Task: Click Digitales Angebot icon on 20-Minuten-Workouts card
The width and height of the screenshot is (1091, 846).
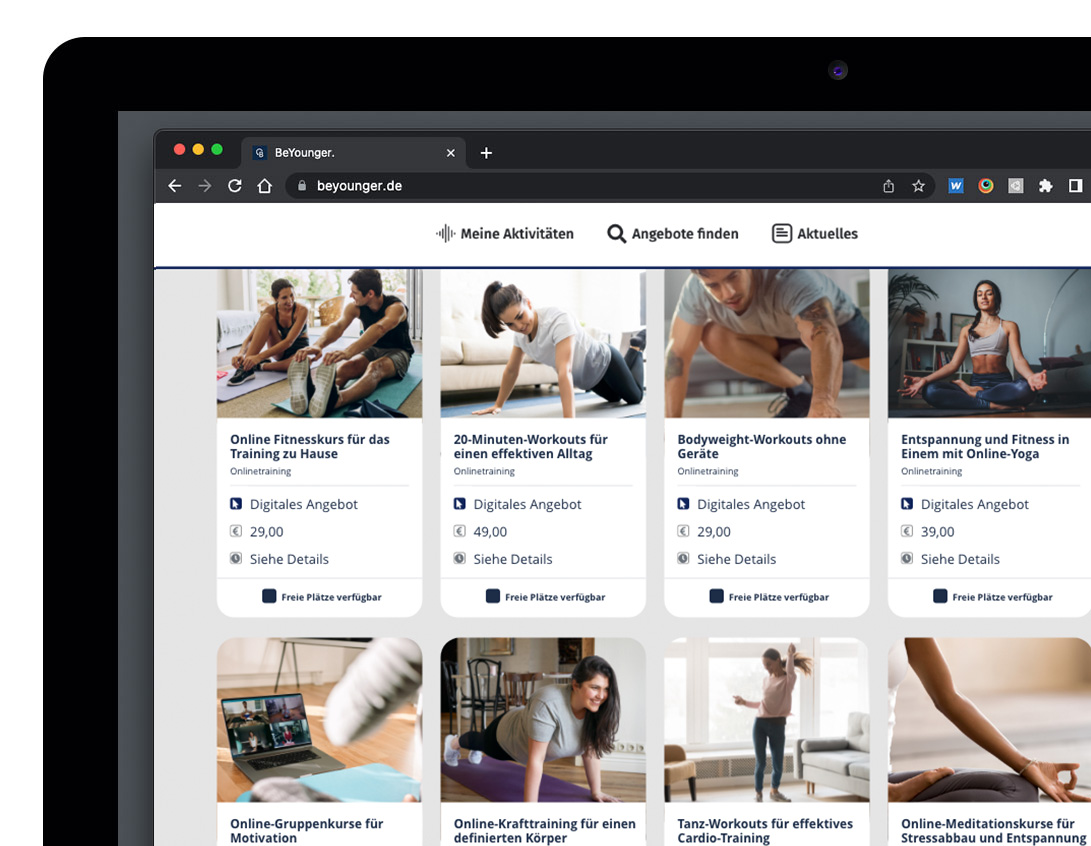Action: pyautogui.click(x=459, y=504)
